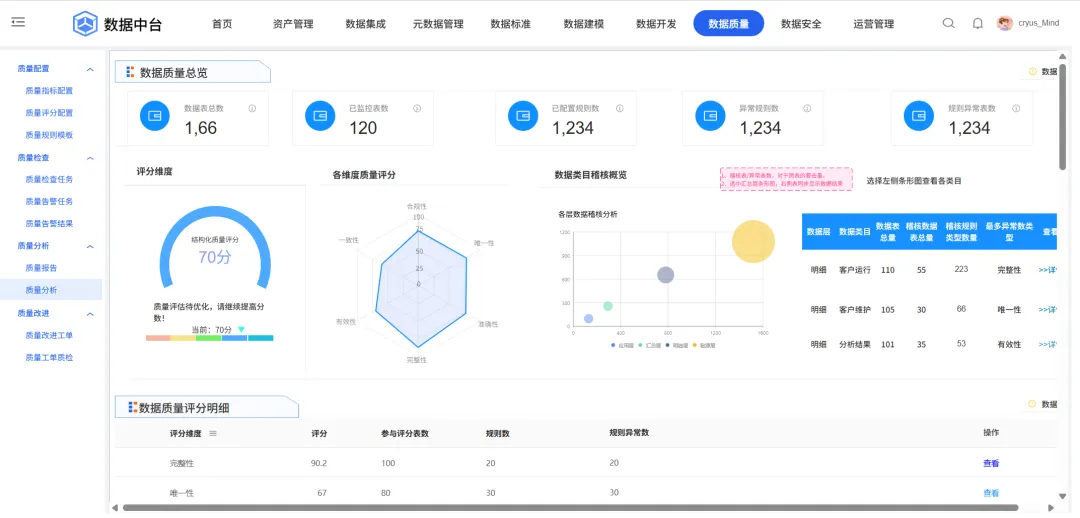Click the cryus_Mind user avatar
The image size is (1080, 518).
tap(1005, 23)
